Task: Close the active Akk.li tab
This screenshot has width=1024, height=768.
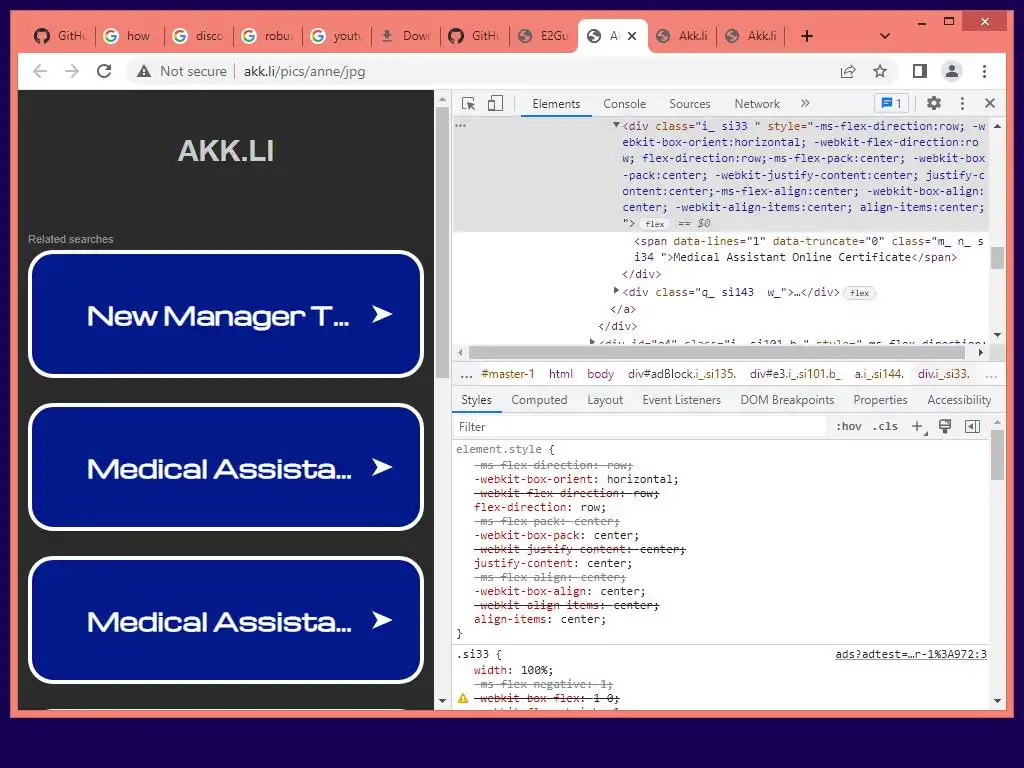Action: coord(632,36)
